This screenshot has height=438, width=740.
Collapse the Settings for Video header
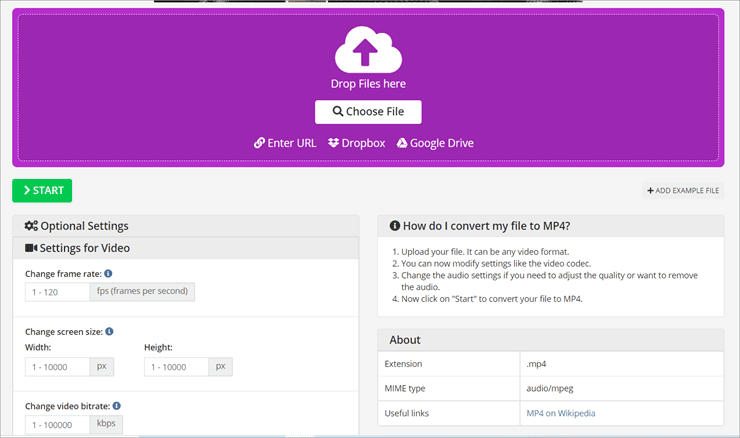(185, 248)
